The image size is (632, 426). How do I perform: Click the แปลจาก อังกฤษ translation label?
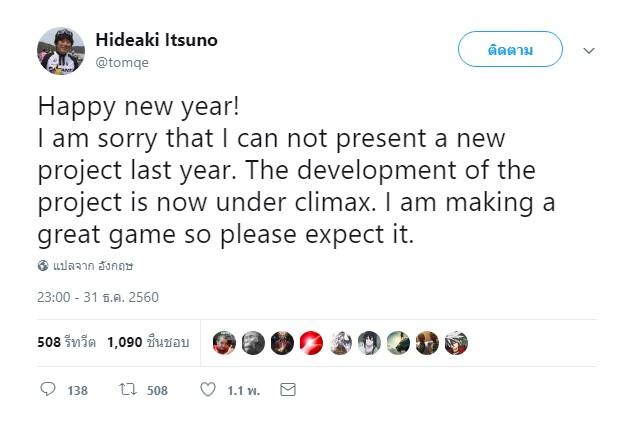[x=93, y=266]
